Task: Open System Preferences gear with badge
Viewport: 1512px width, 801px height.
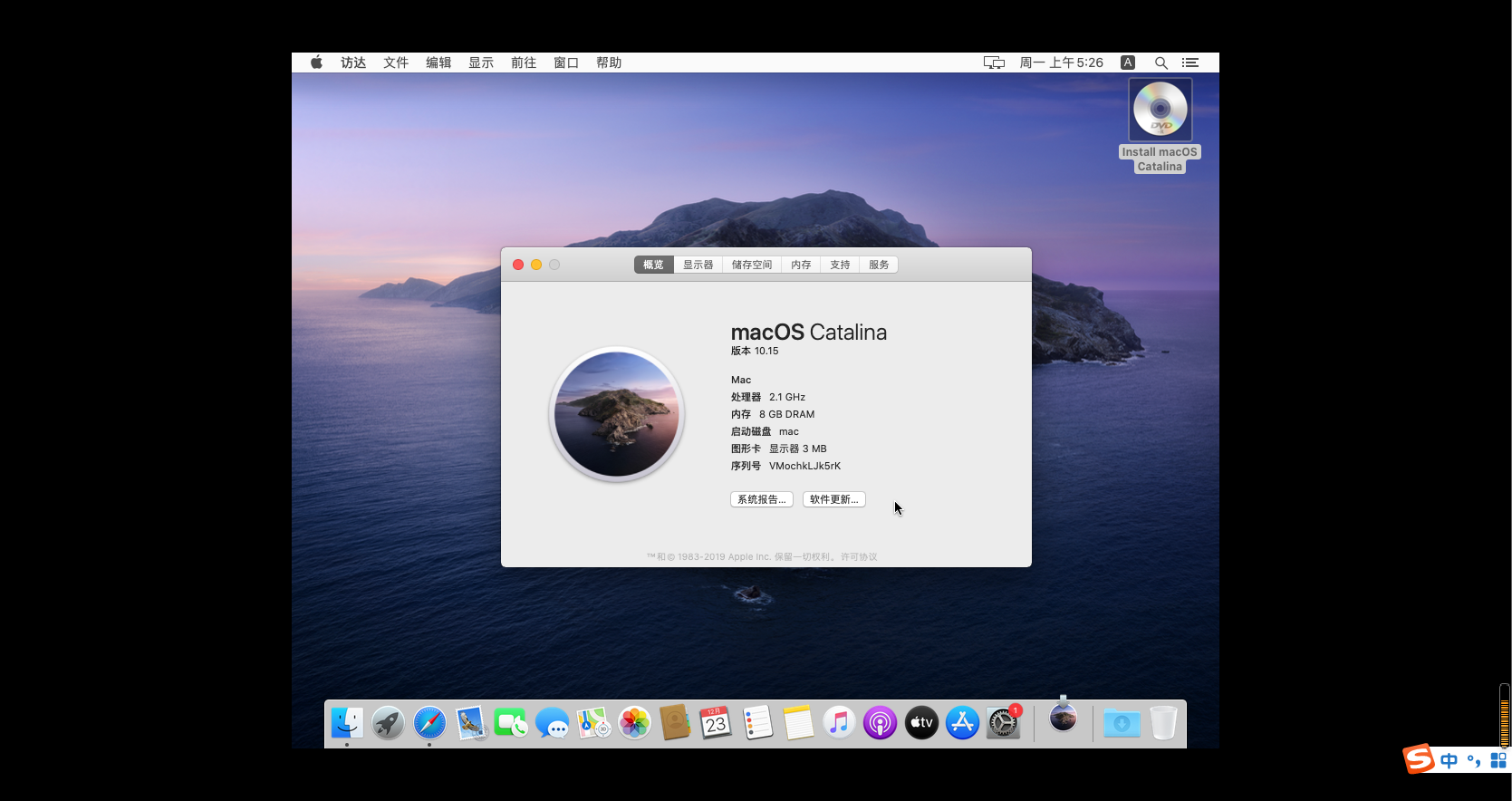Action: coord(1004,723)
